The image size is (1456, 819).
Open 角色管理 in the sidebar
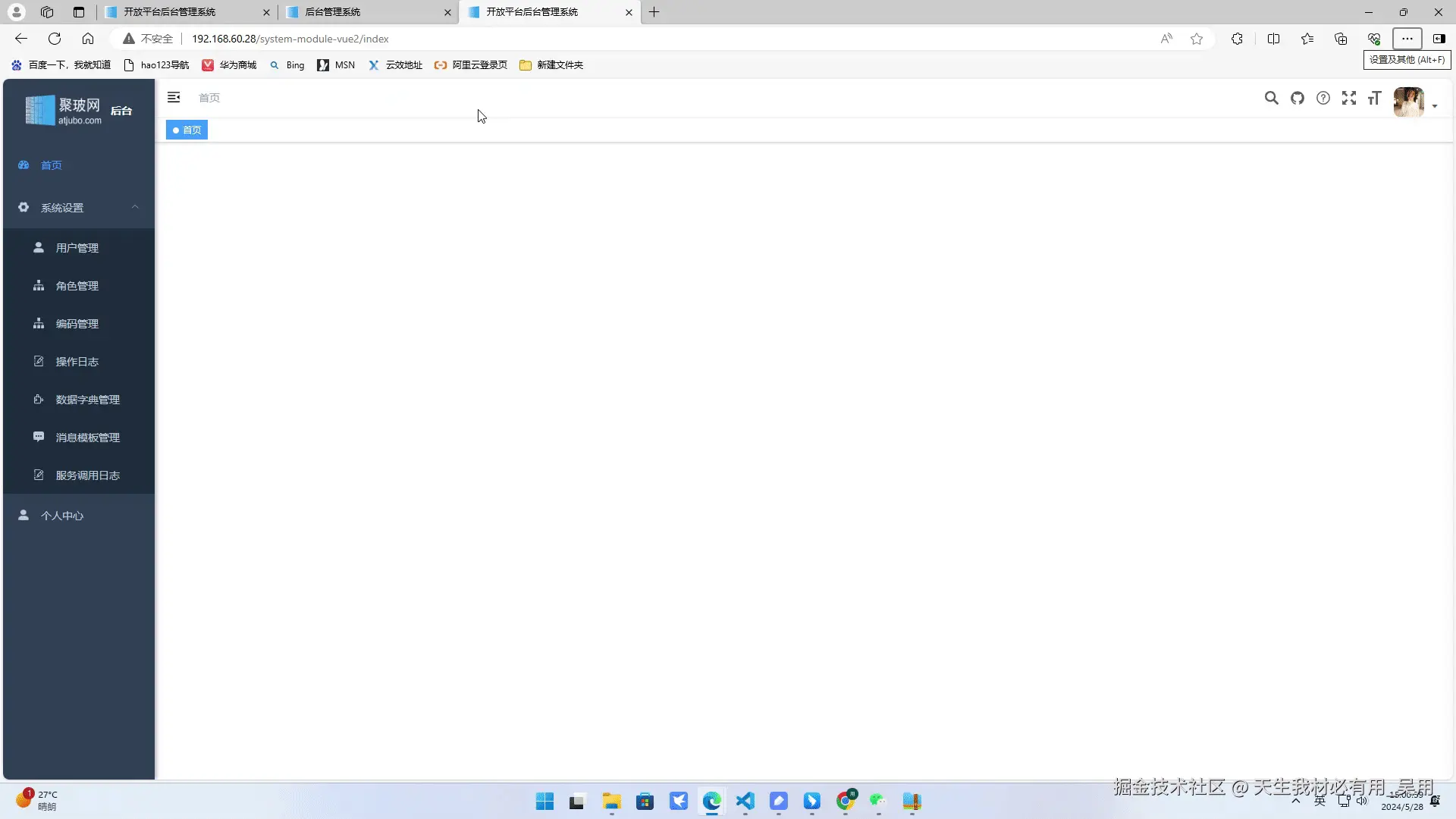(x=77, y=286)
